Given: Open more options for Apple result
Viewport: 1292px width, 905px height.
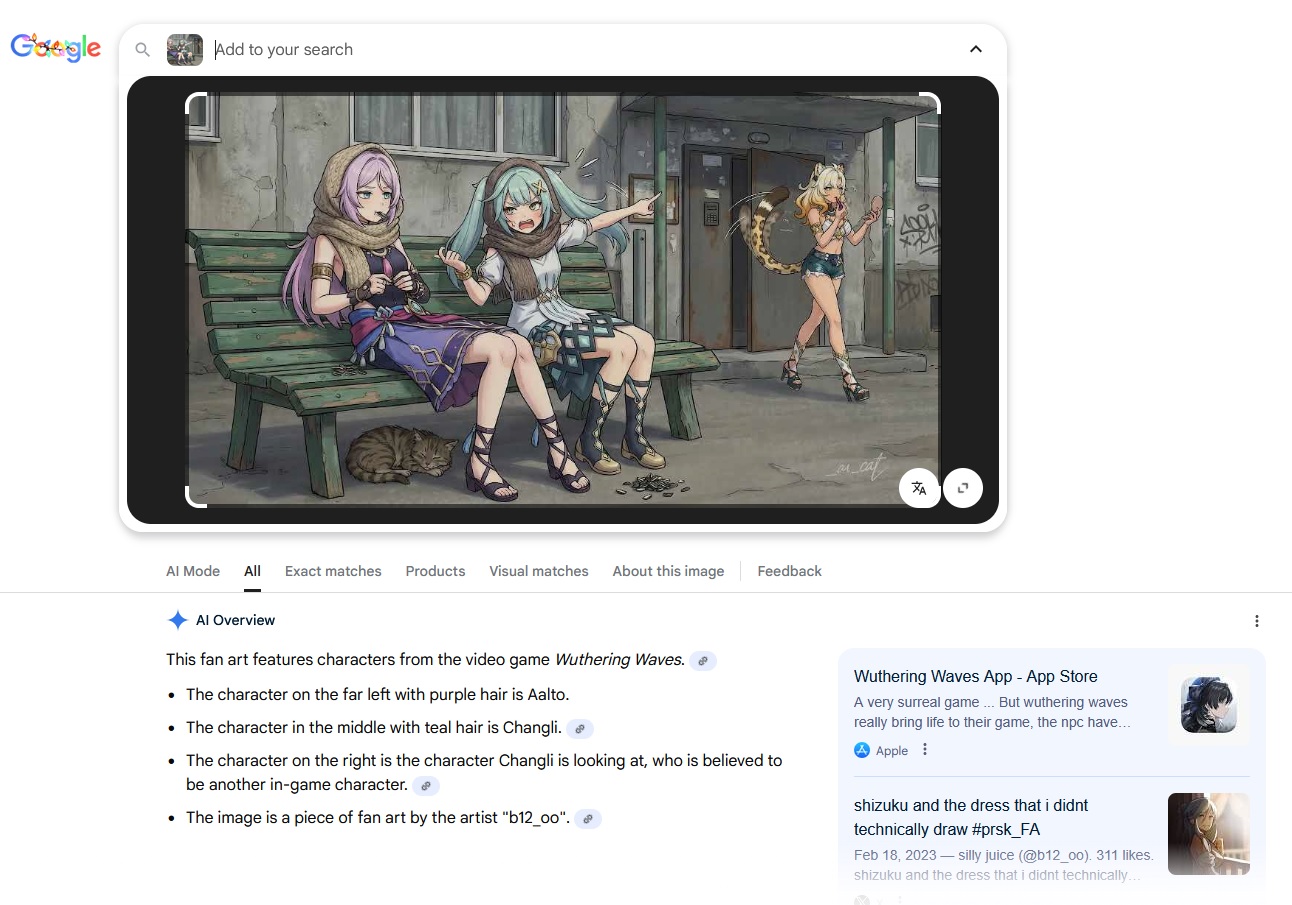Looking at the screenshot, I should pos(925,749).
